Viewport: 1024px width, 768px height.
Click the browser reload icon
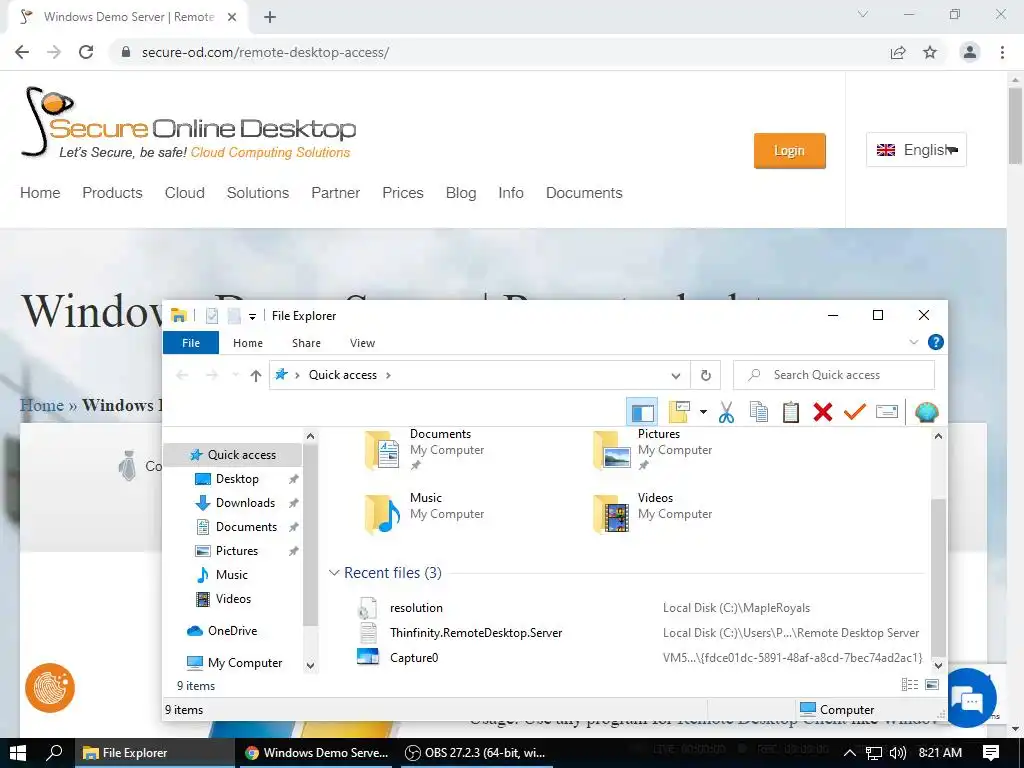[x=86, y=52]
